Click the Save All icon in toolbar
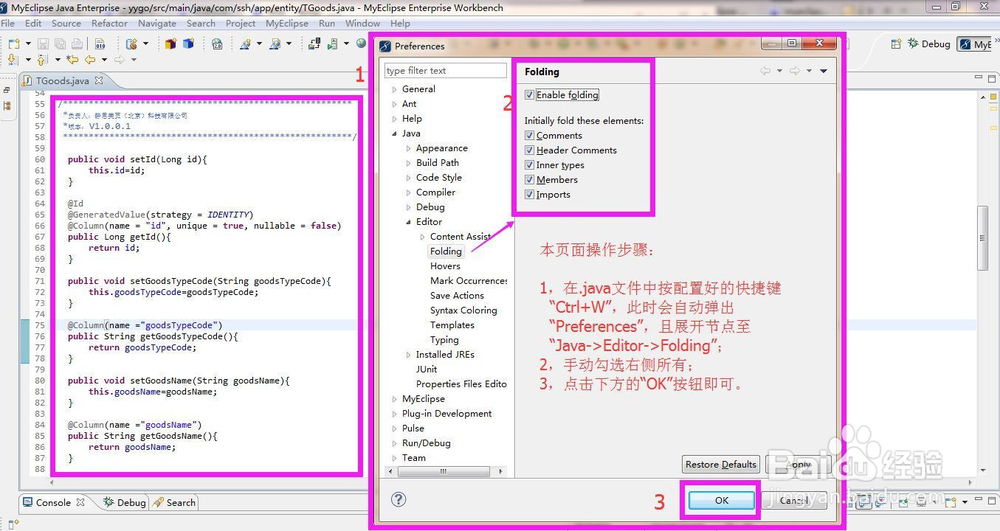1000x531 pixels. [x=59, y=44]
